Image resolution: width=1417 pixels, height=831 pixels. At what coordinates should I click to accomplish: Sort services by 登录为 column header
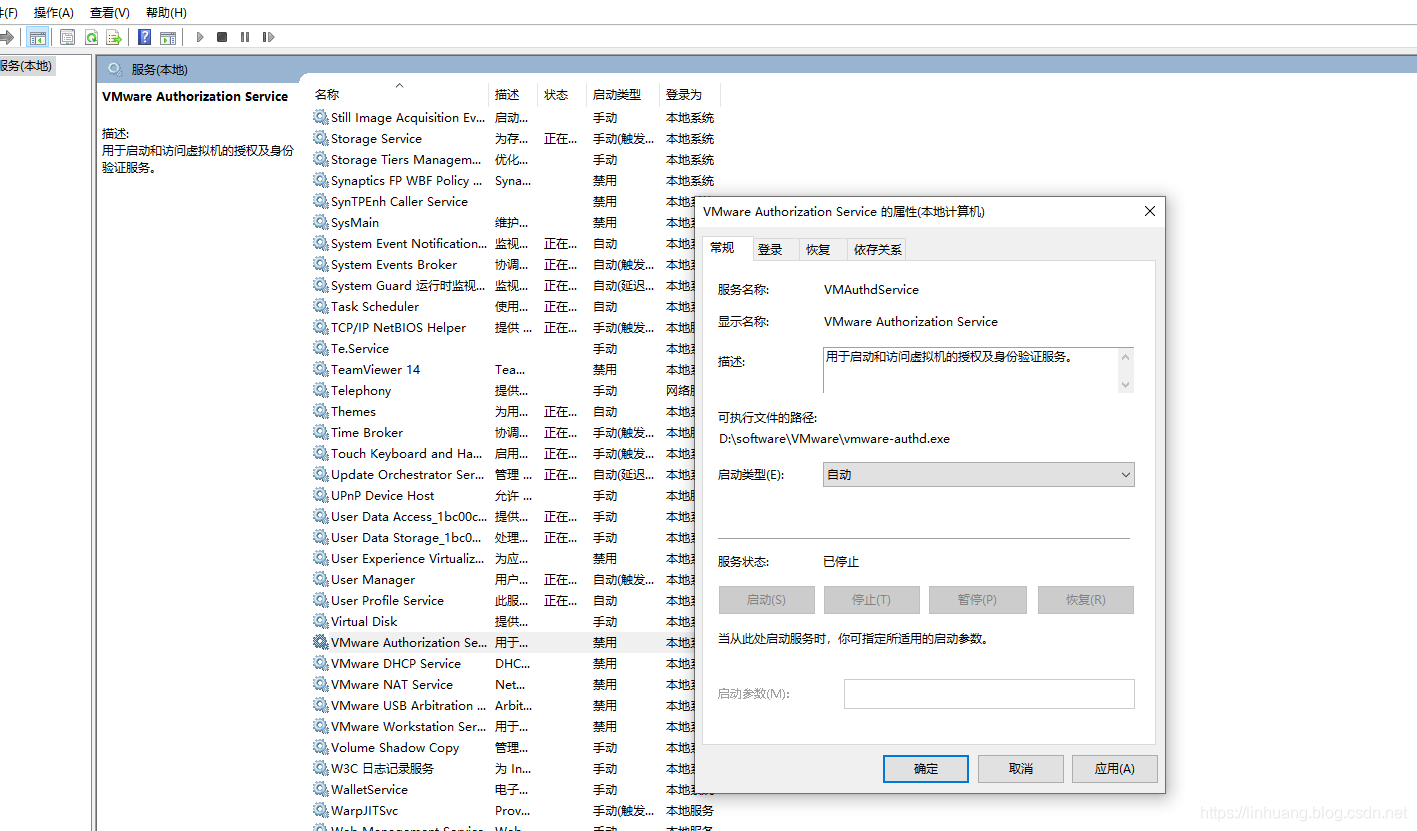click(x=689, y=94)
